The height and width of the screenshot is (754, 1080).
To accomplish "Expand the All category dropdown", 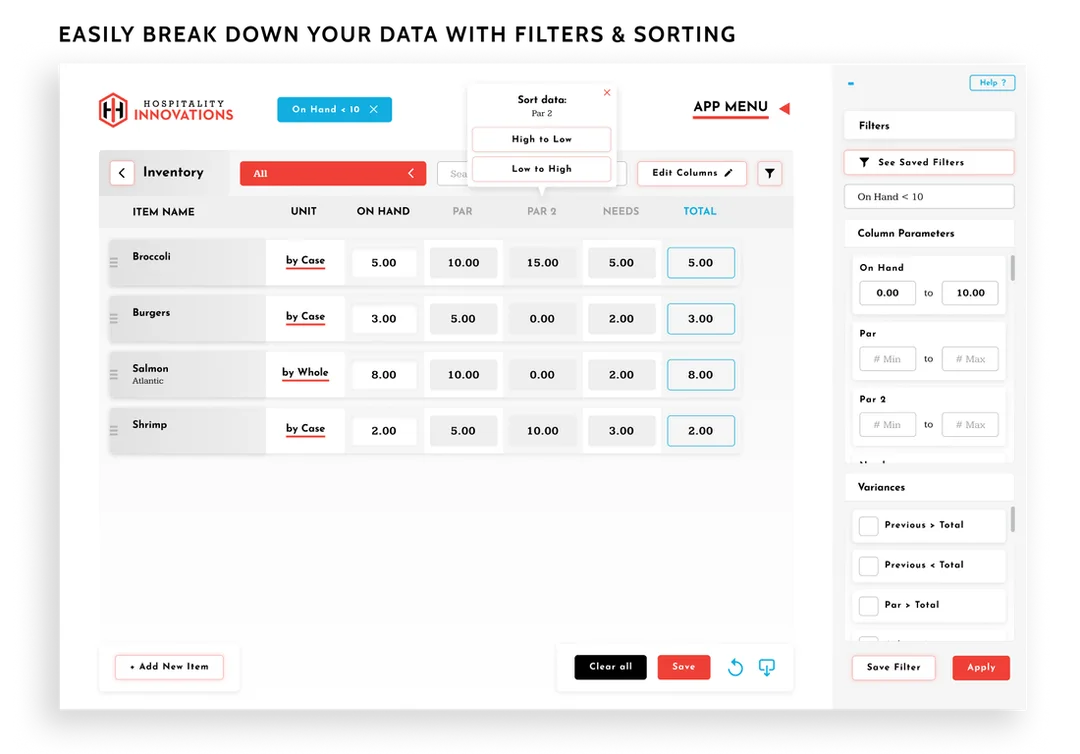I will pyautogui.click(x=333, y=174).
